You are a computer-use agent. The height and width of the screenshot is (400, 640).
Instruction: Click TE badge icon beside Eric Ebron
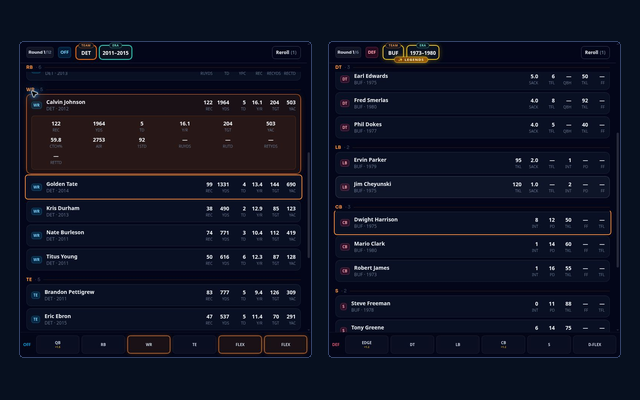pyautogui.click(x=36, y=319)
